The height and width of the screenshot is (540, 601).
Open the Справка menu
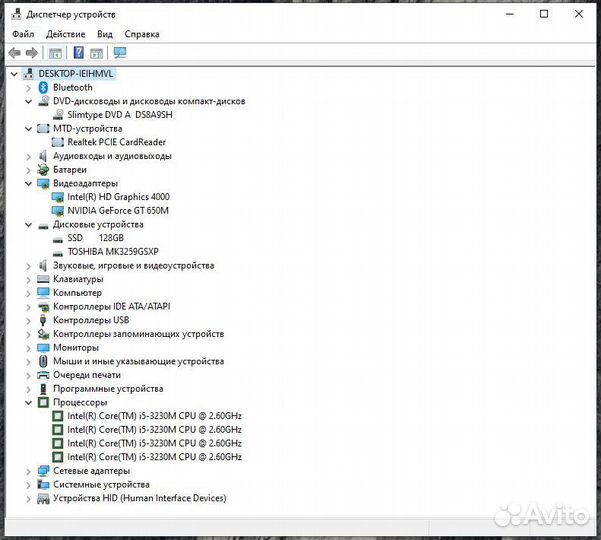pyautogui.click(x=142, y=34)
